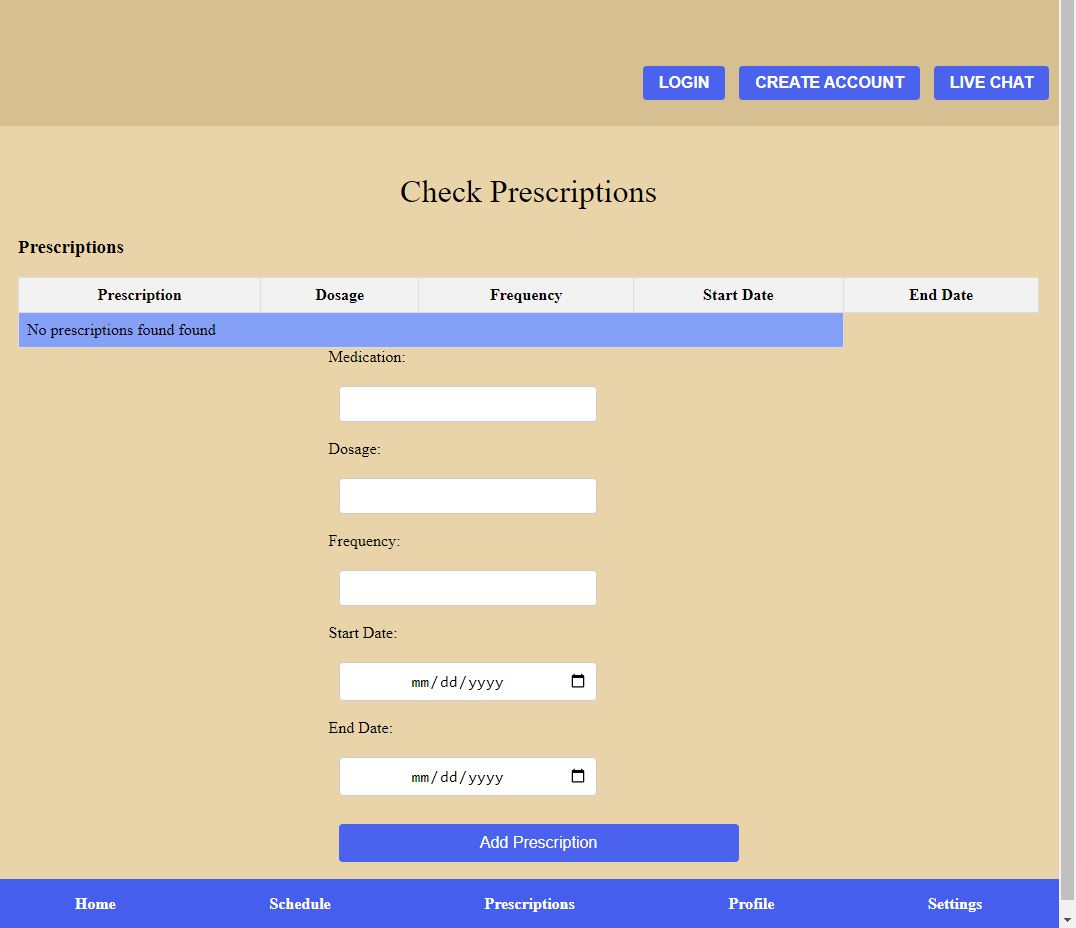Select the Frequency input field
This screenshot has height=928, width=1076.
pyautogui.click(x=467, y=589)
